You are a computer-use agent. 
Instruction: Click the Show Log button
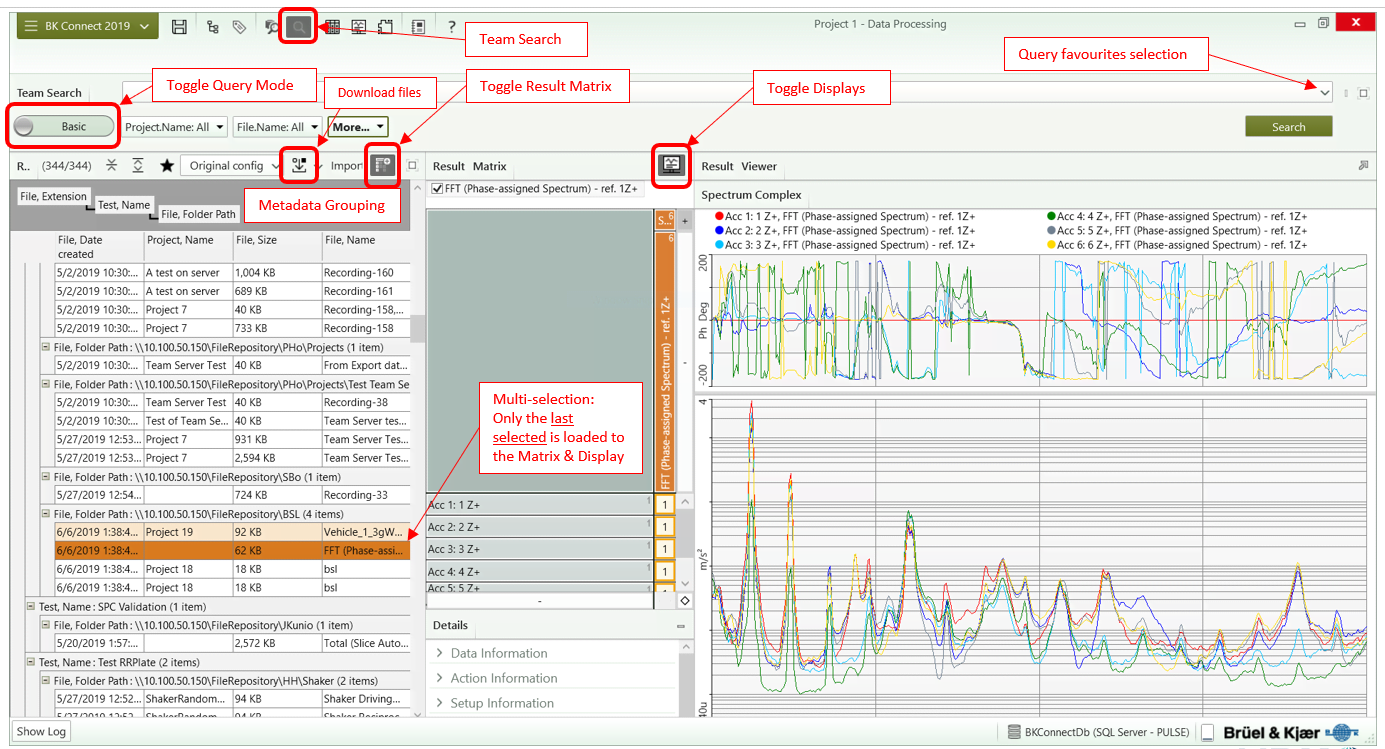(40, 731)
